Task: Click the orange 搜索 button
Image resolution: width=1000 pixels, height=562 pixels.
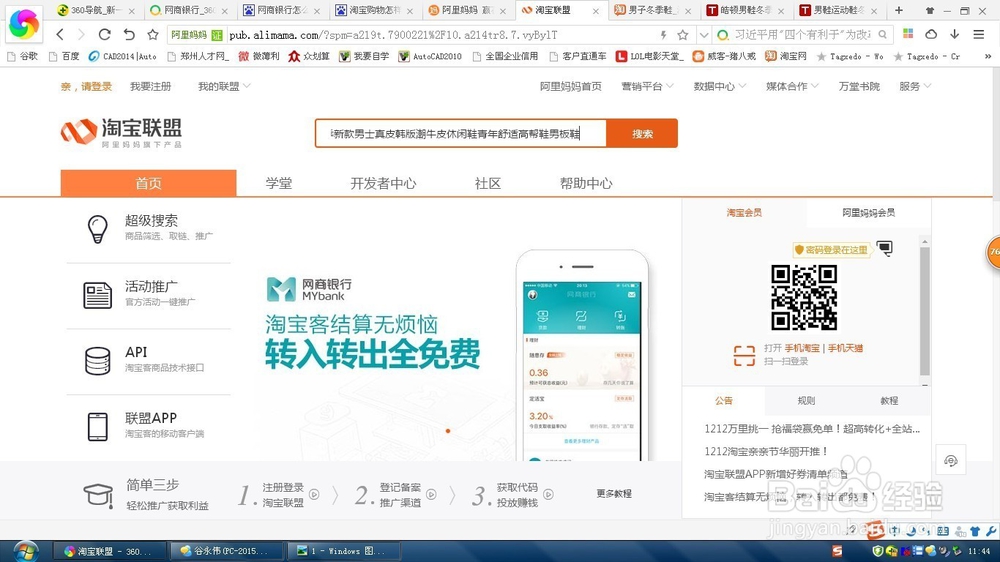Action: [x=642, y=133]
